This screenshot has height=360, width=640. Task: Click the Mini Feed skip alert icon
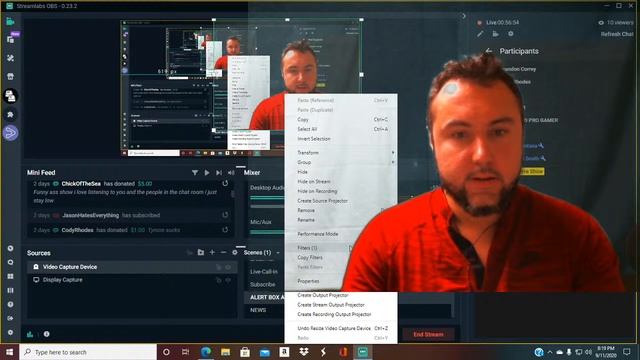pos(219,173)
